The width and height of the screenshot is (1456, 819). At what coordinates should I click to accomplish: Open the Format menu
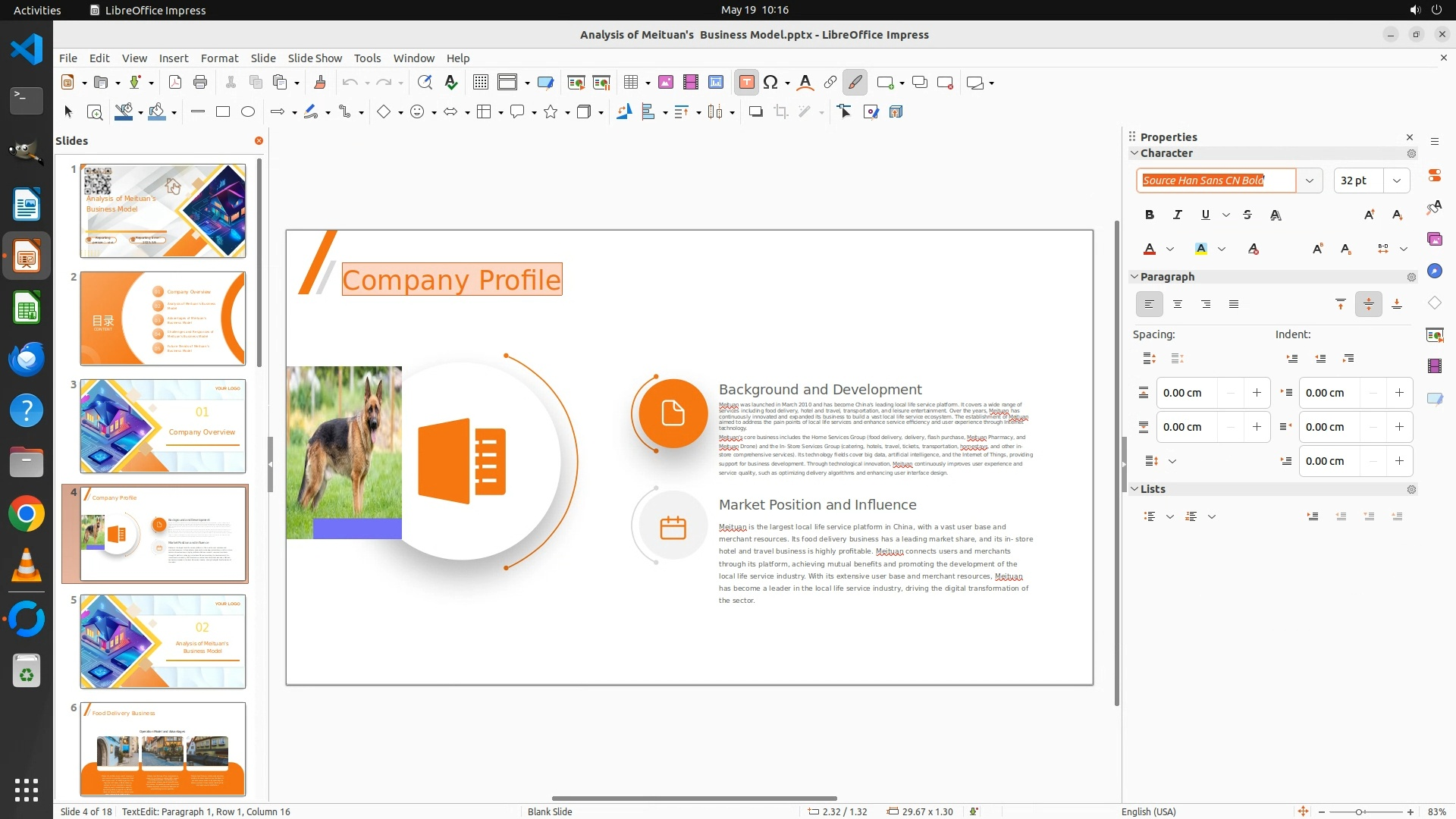click(x=219, y=58)
